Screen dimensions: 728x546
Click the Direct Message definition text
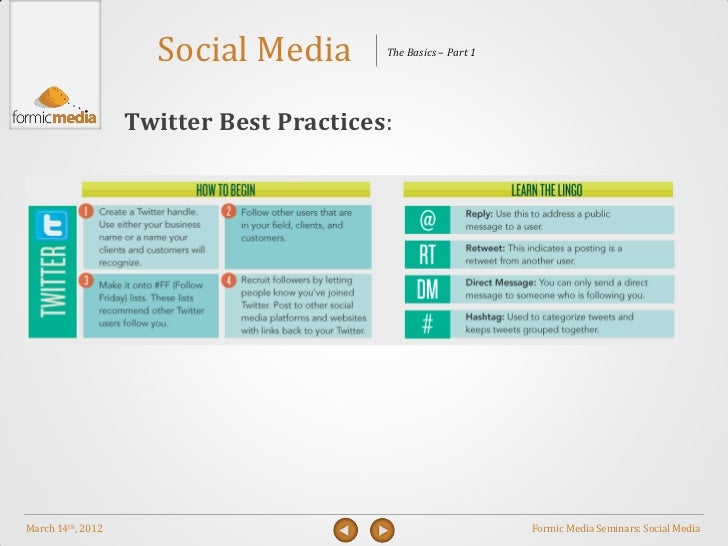557,289
